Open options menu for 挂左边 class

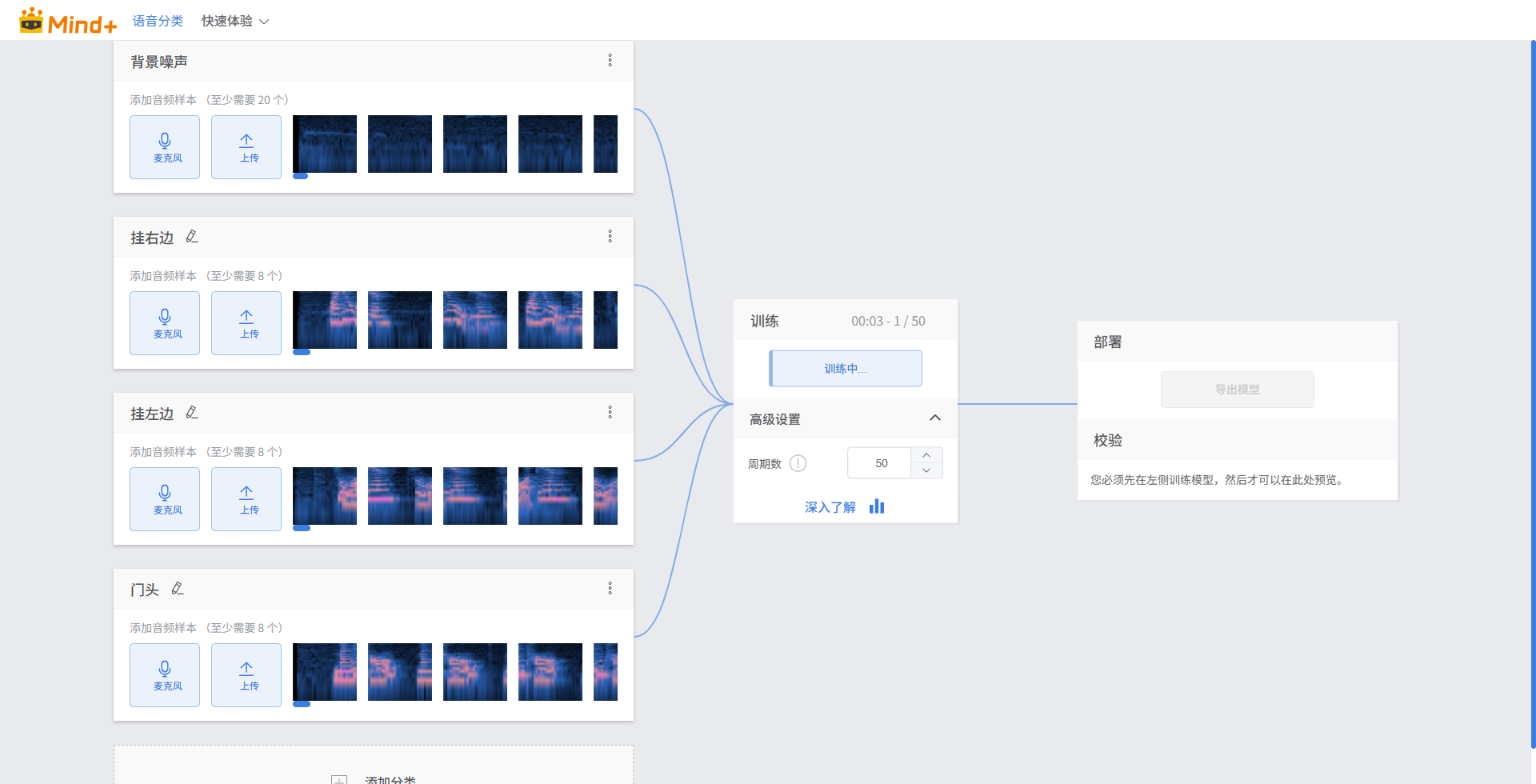click(x=610, y=412)
